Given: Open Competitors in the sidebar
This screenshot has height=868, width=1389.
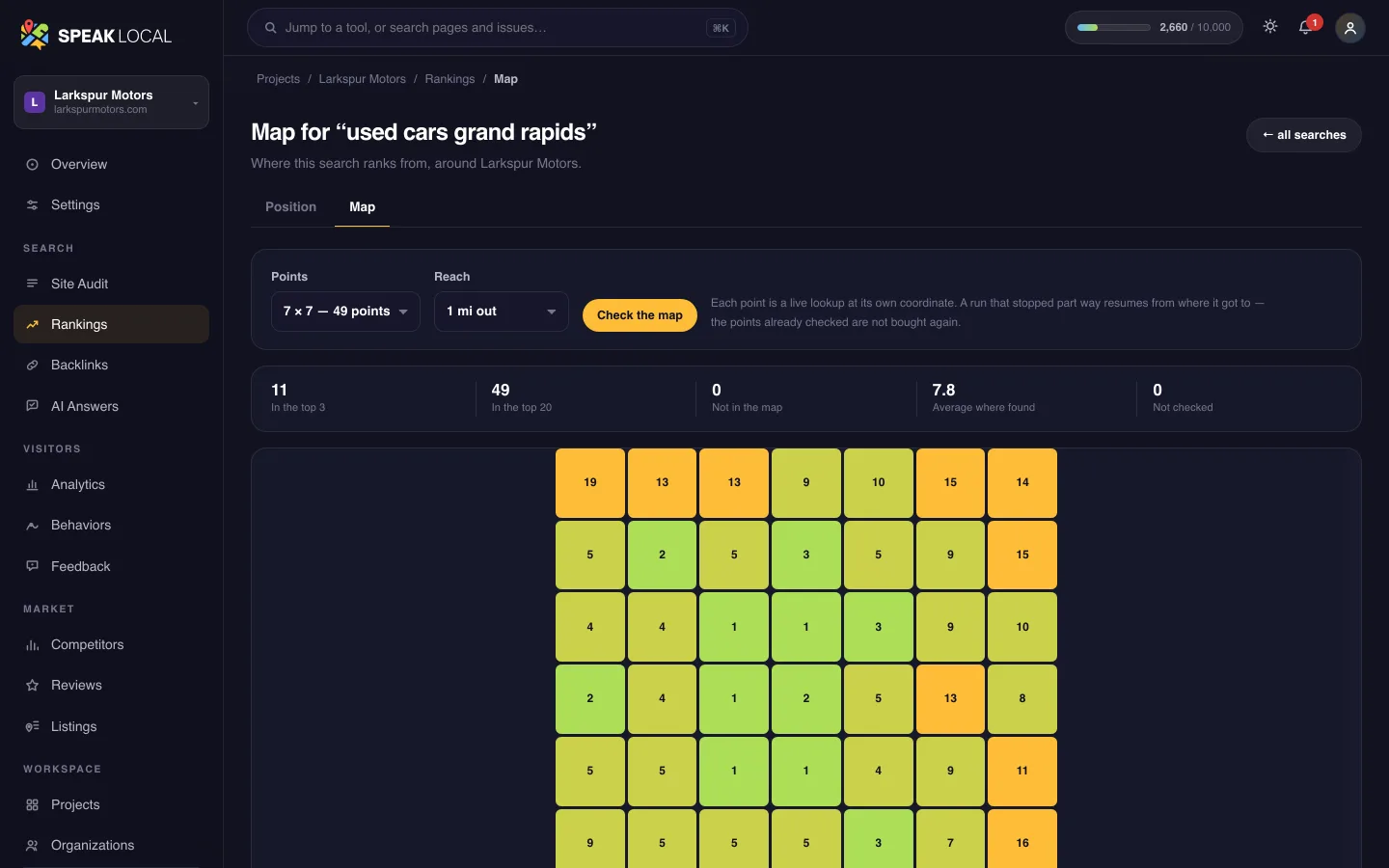Looking at the screenshot, I should point(111,645).
